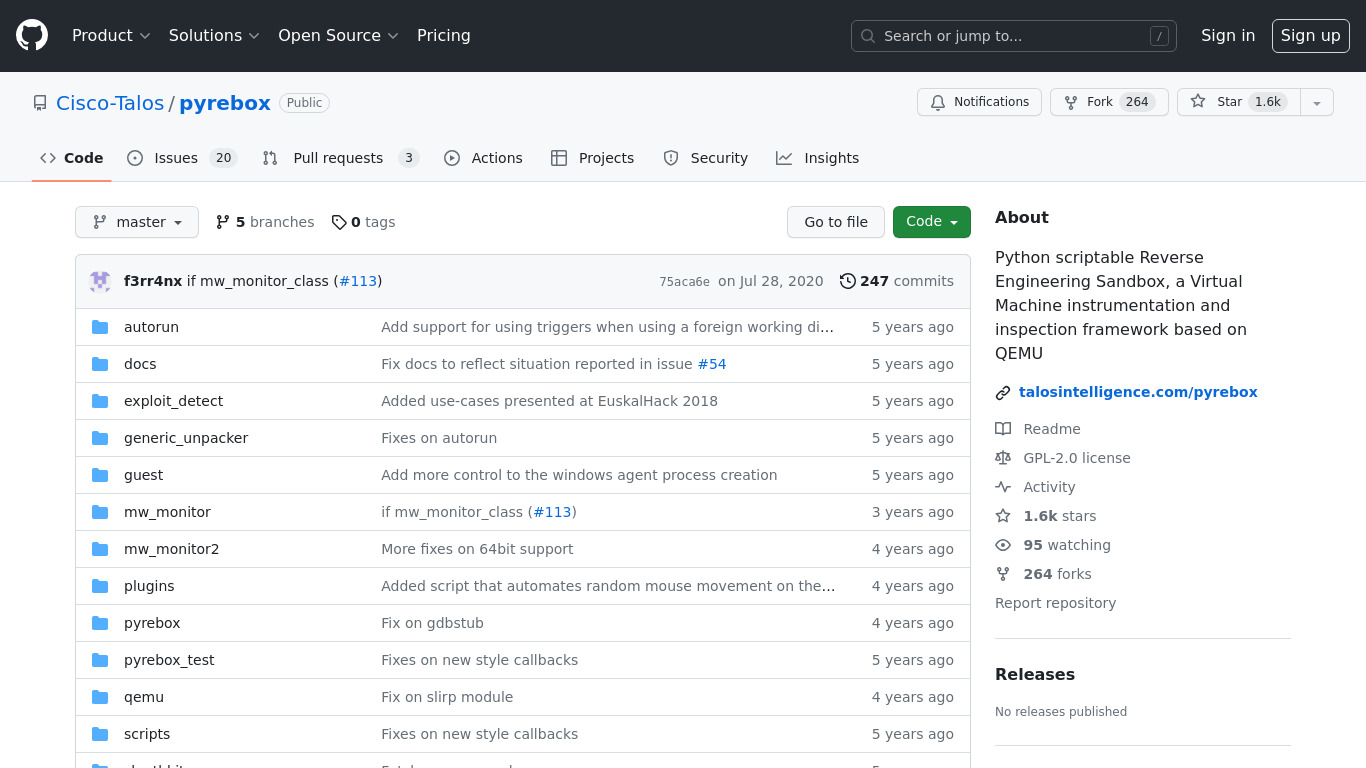Click the tag icon beside 0 tags
Viewport: 1366px width, 768px height.
point(339,222)
